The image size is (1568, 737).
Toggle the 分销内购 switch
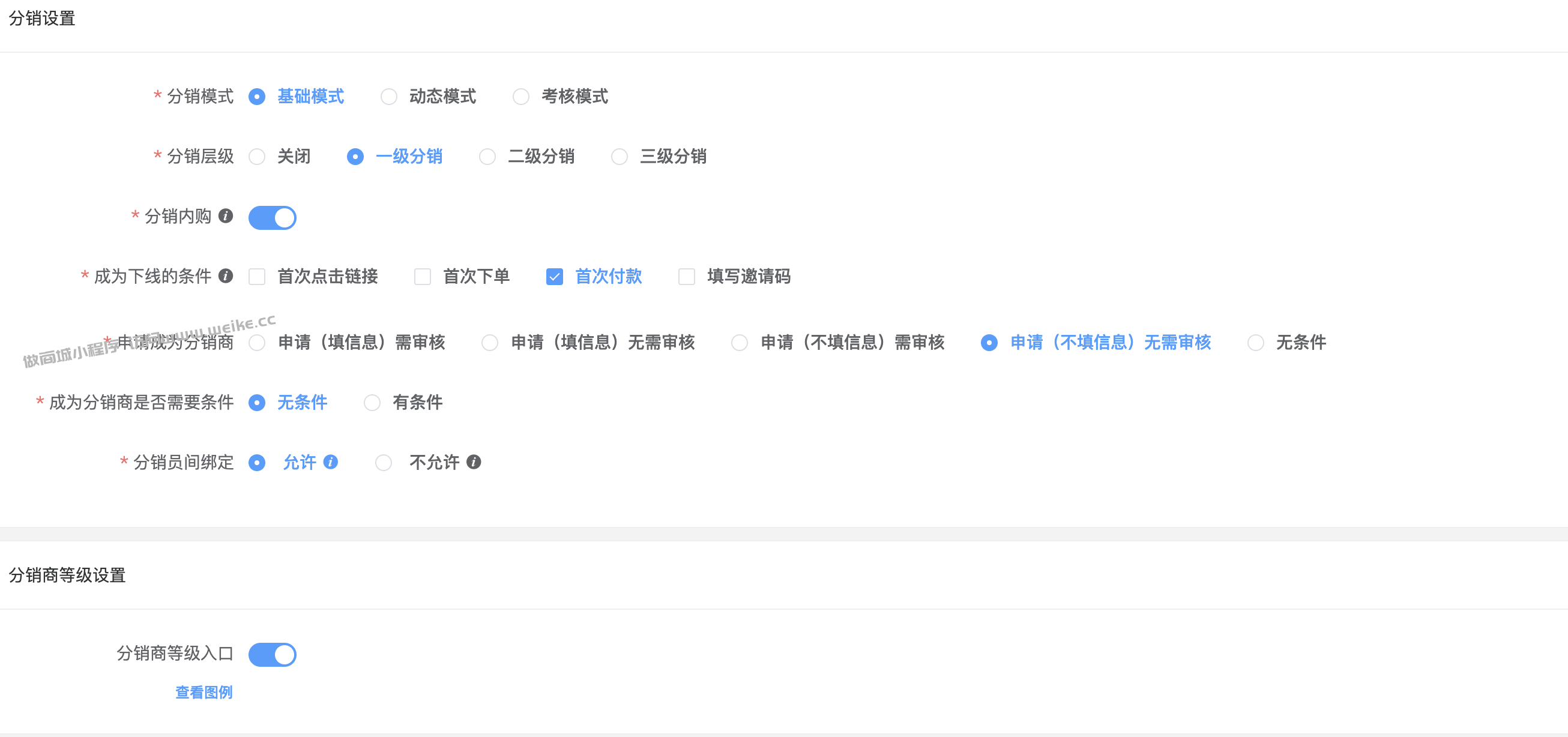[272, 217]
